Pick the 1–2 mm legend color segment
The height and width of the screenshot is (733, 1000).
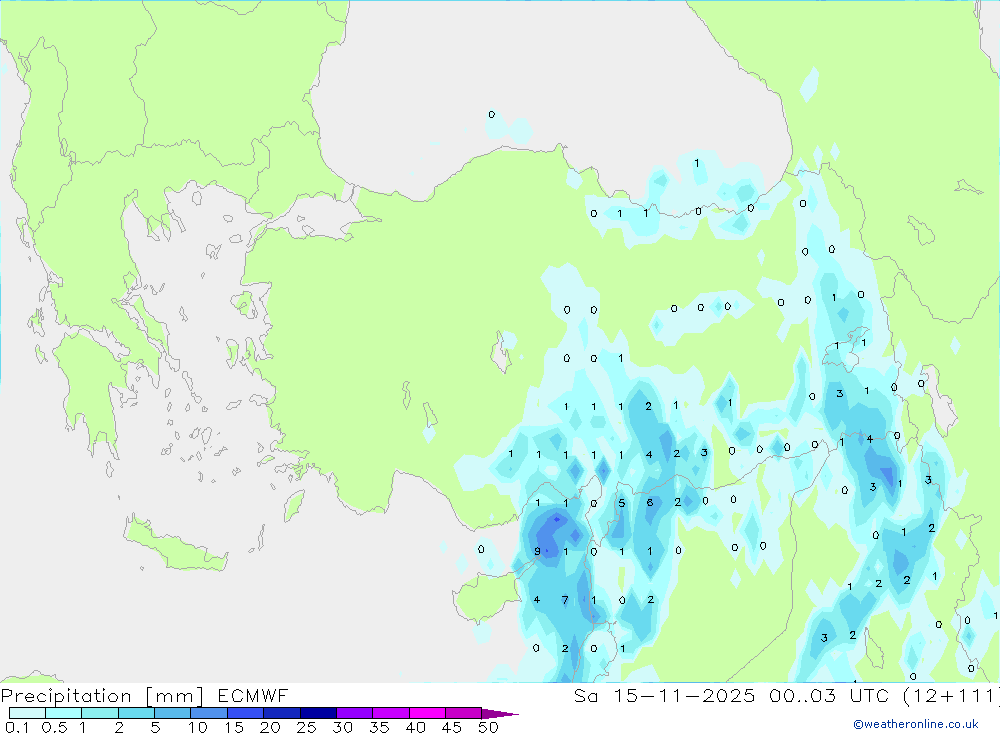[100, 713]
